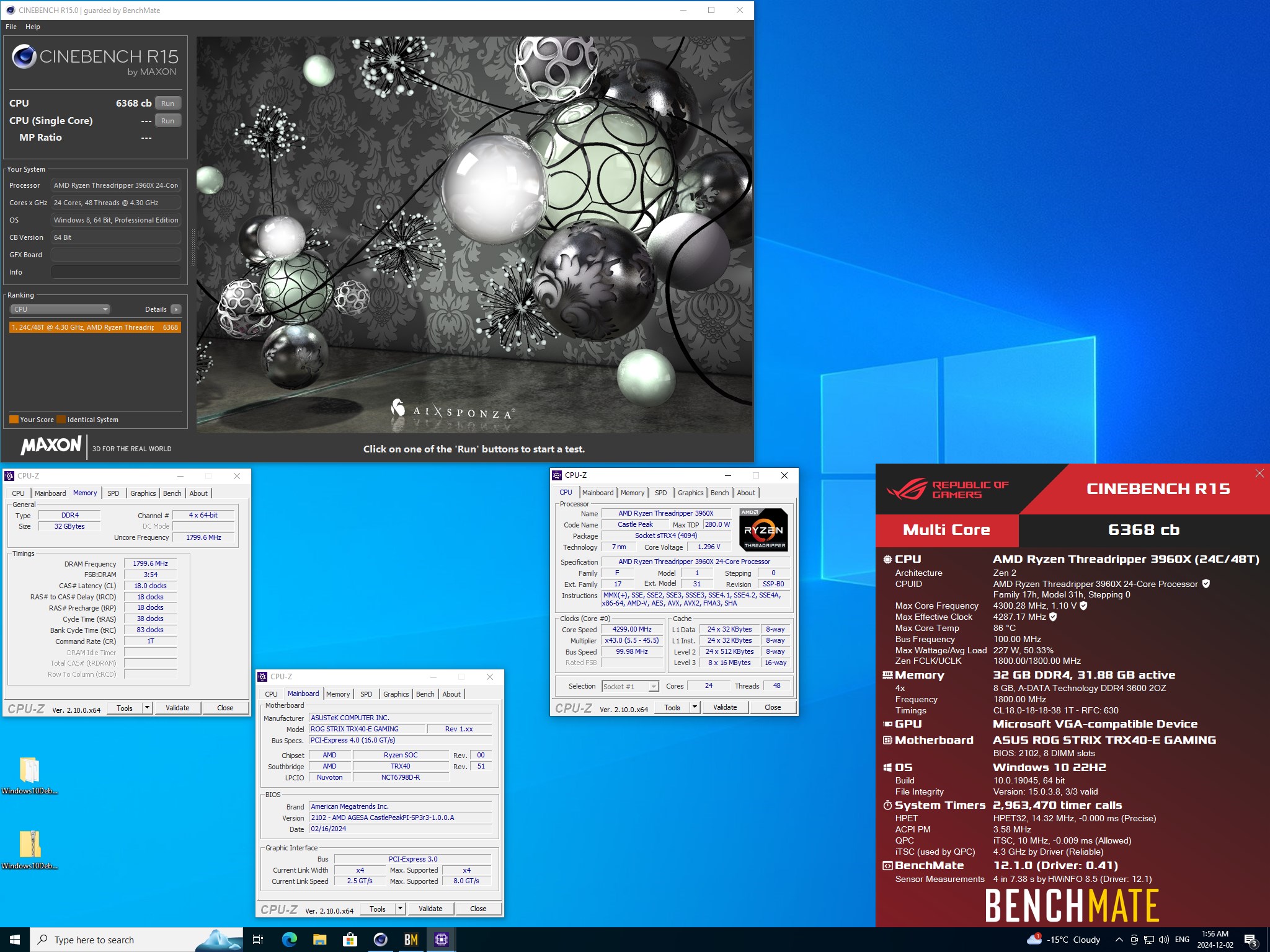Switch to BenchMate taskbar icon
Image resolution: width=1270 pixels, height=952 pixels.
411,940
